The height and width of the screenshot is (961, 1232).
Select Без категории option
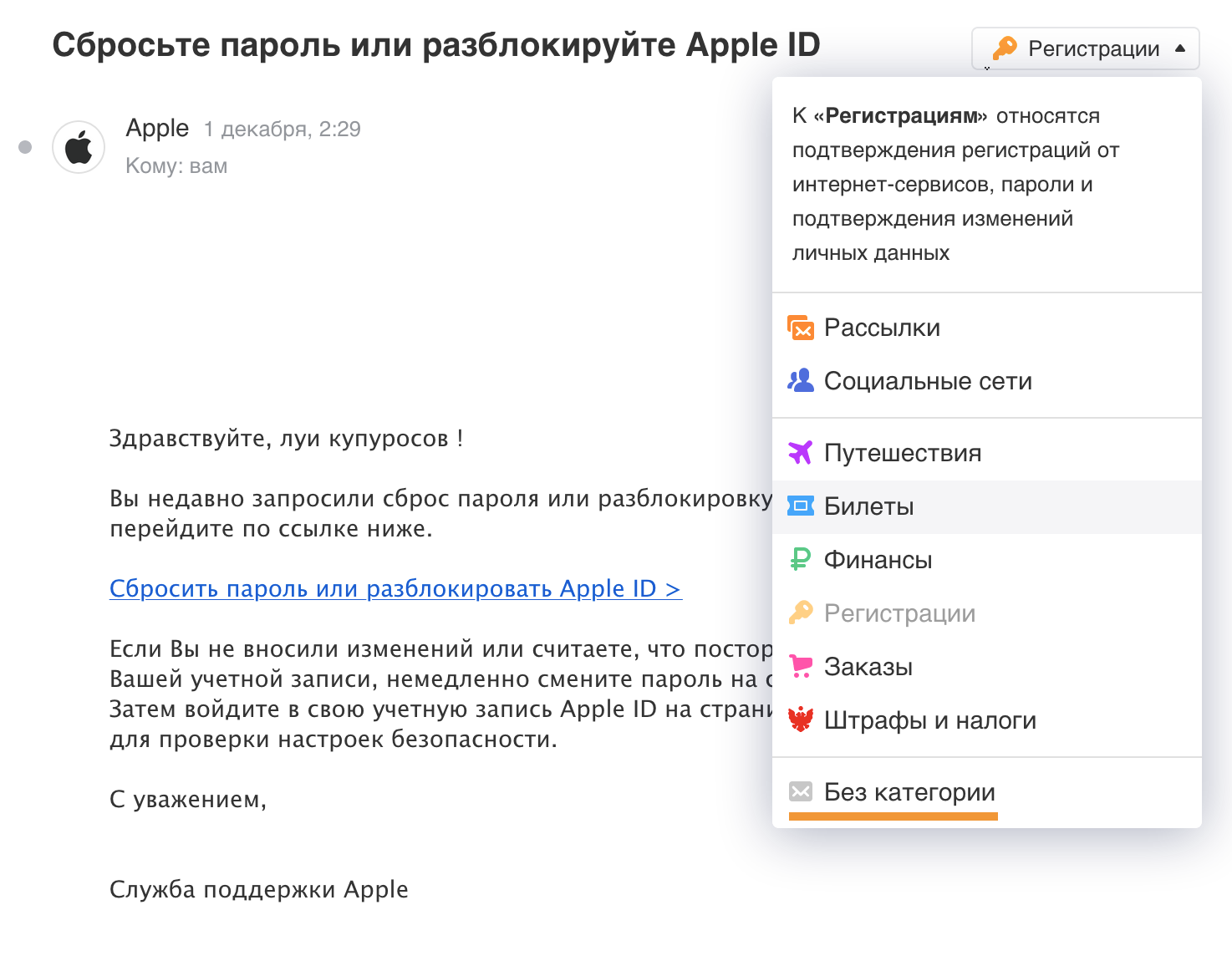pyautogui.click(x=987, y=792)
